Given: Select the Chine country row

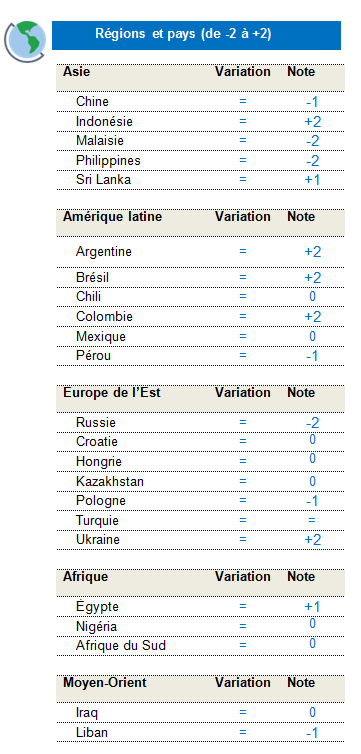Looking at the screenshot, I should click(x=200, y=102).
